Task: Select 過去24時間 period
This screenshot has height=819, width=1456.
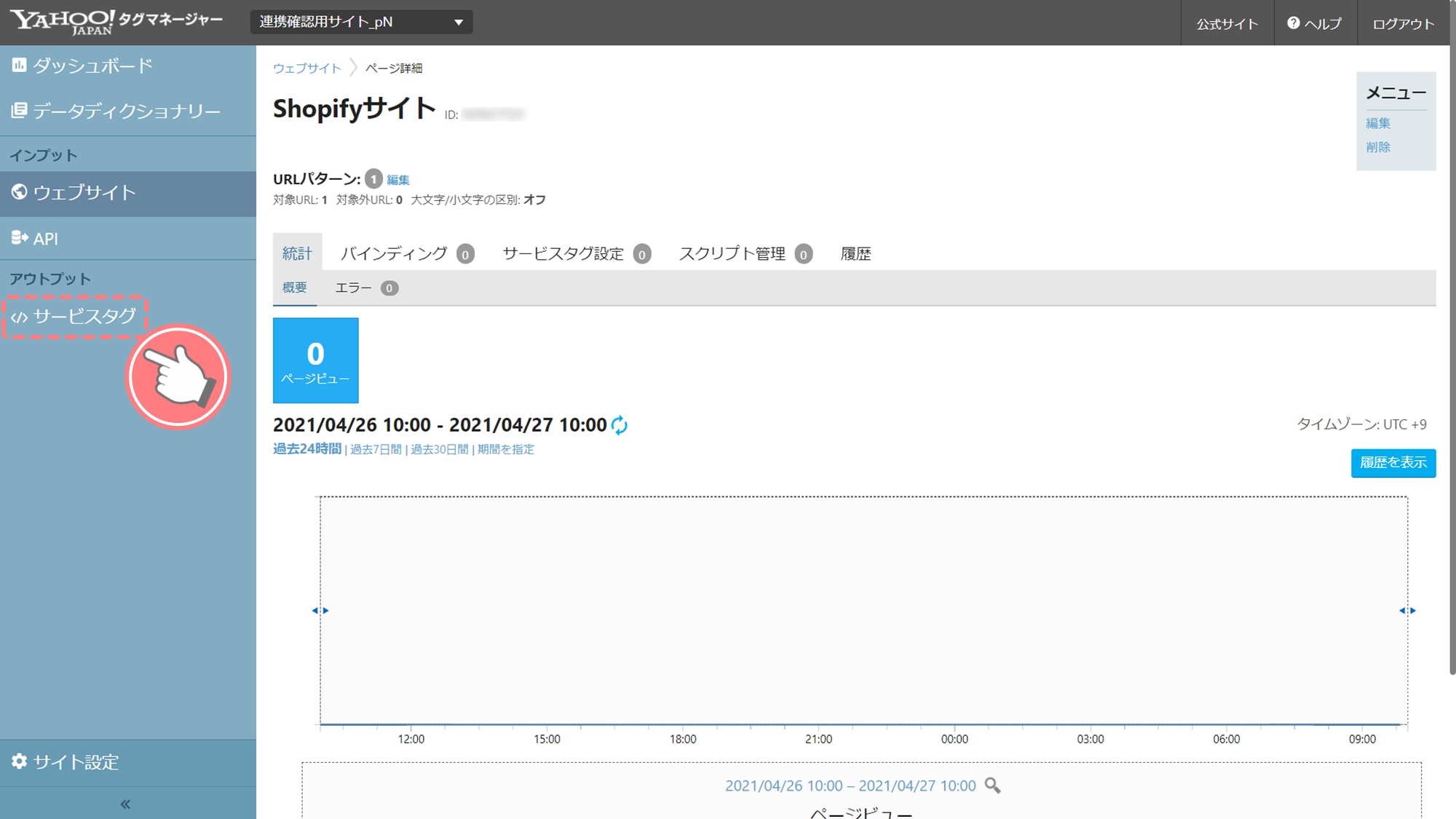Action: (307, 449)
